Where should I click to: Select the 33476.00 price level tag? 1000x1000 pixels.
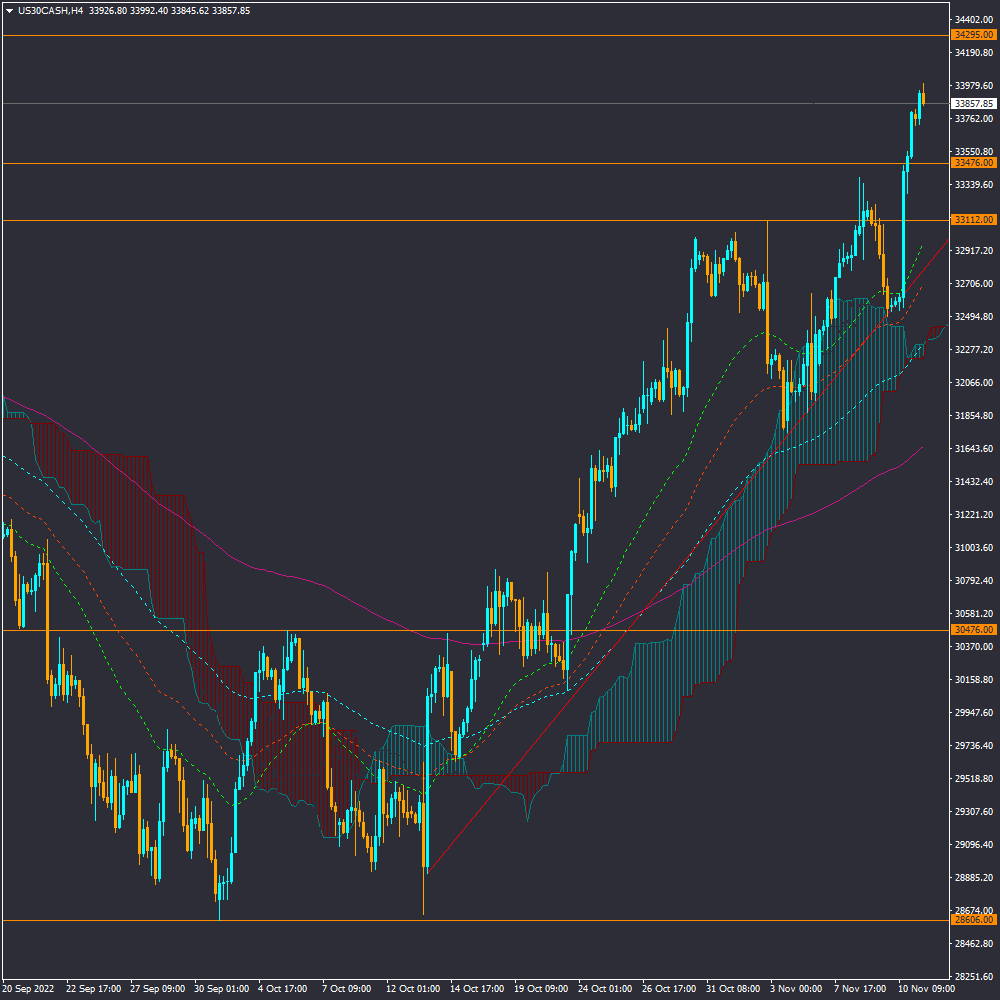click(x=973, y=163)
